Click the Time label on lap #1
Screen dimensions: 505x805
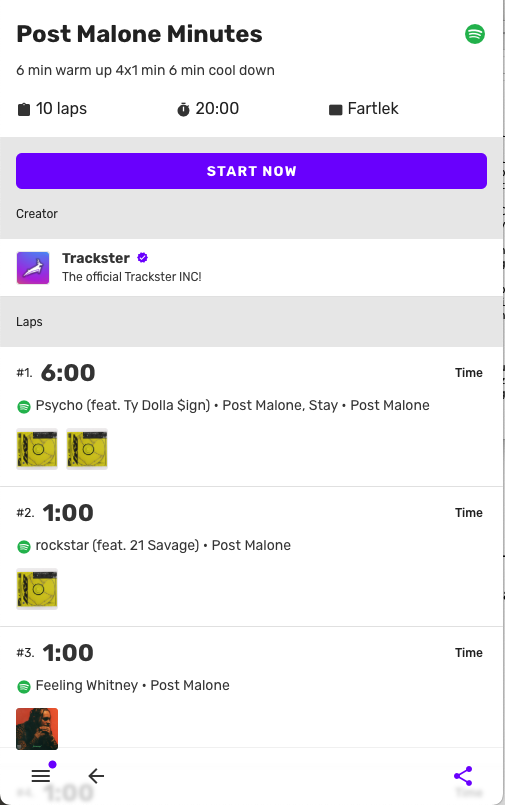point(469,373)
